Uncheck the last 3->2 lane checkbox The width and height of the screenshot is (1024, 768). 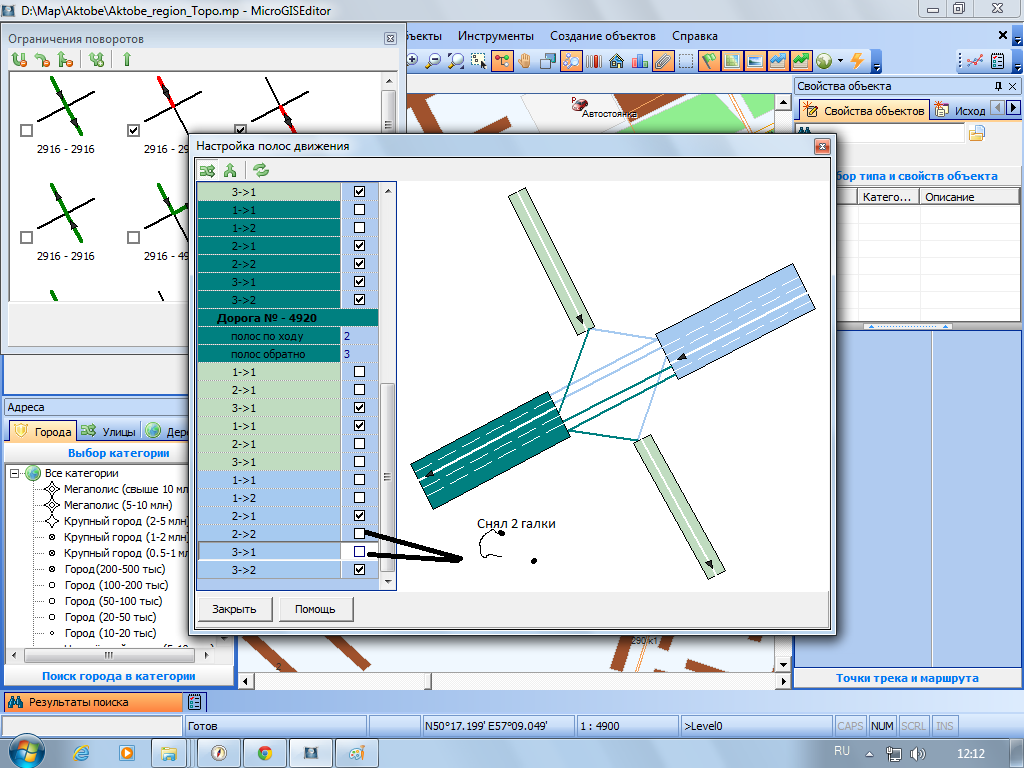359,569
